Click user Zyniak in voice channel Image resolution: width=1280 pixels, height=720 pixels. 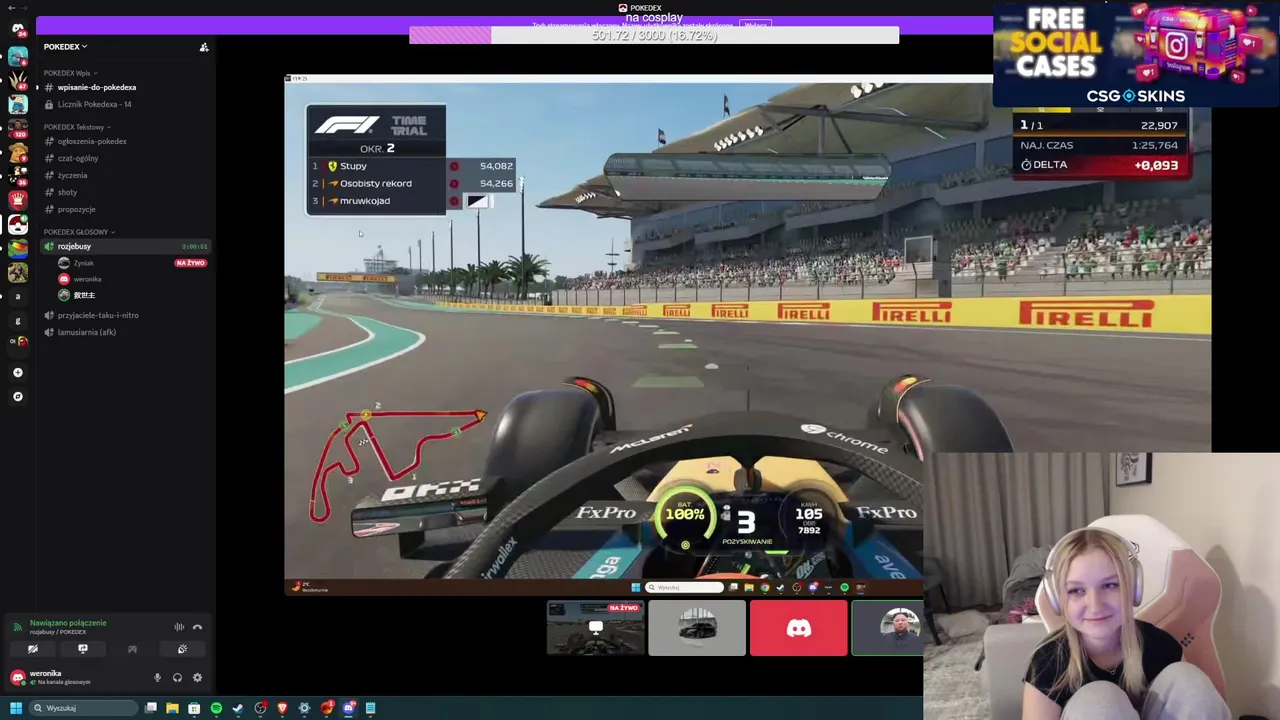click(83, 263)
